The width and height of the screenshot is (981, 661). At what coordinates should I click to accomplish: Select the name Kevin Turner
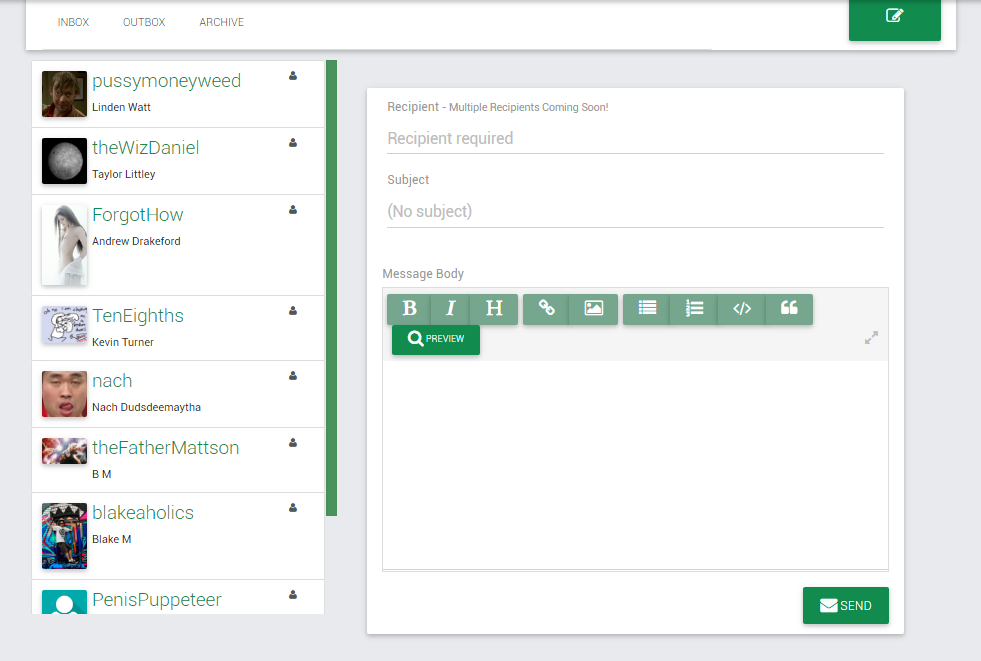(x=123, y=343)
